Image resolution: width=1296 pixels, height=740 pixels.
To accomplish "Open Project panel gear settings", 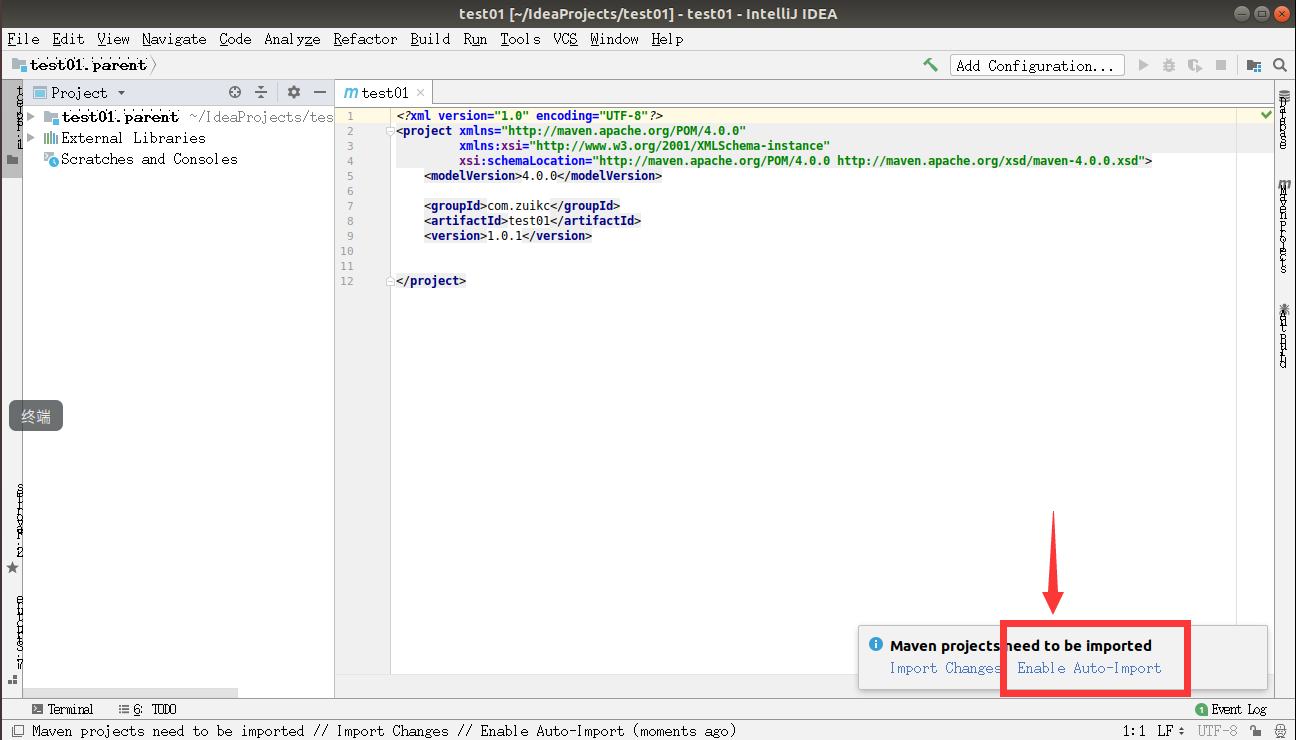I will point(293,92).
